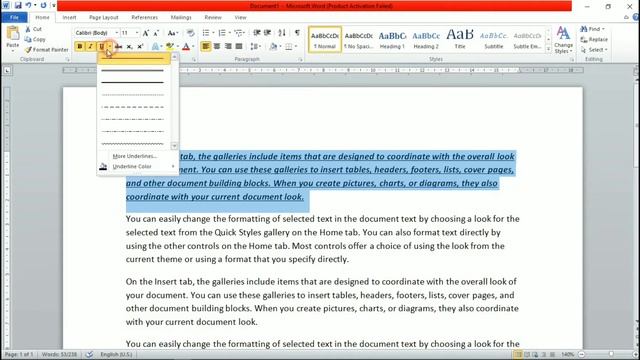Switch to the View tab
Image resolution: width=640 pixels, height=360 pixels.
[x=240, y=17]
